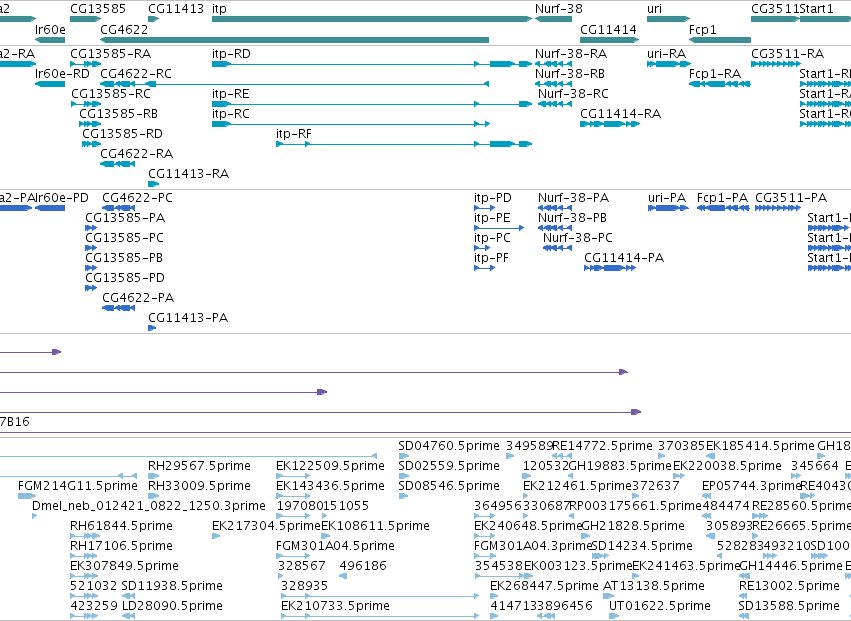Click the Nurf-38-RB transcript label

(x=570, y=73)
